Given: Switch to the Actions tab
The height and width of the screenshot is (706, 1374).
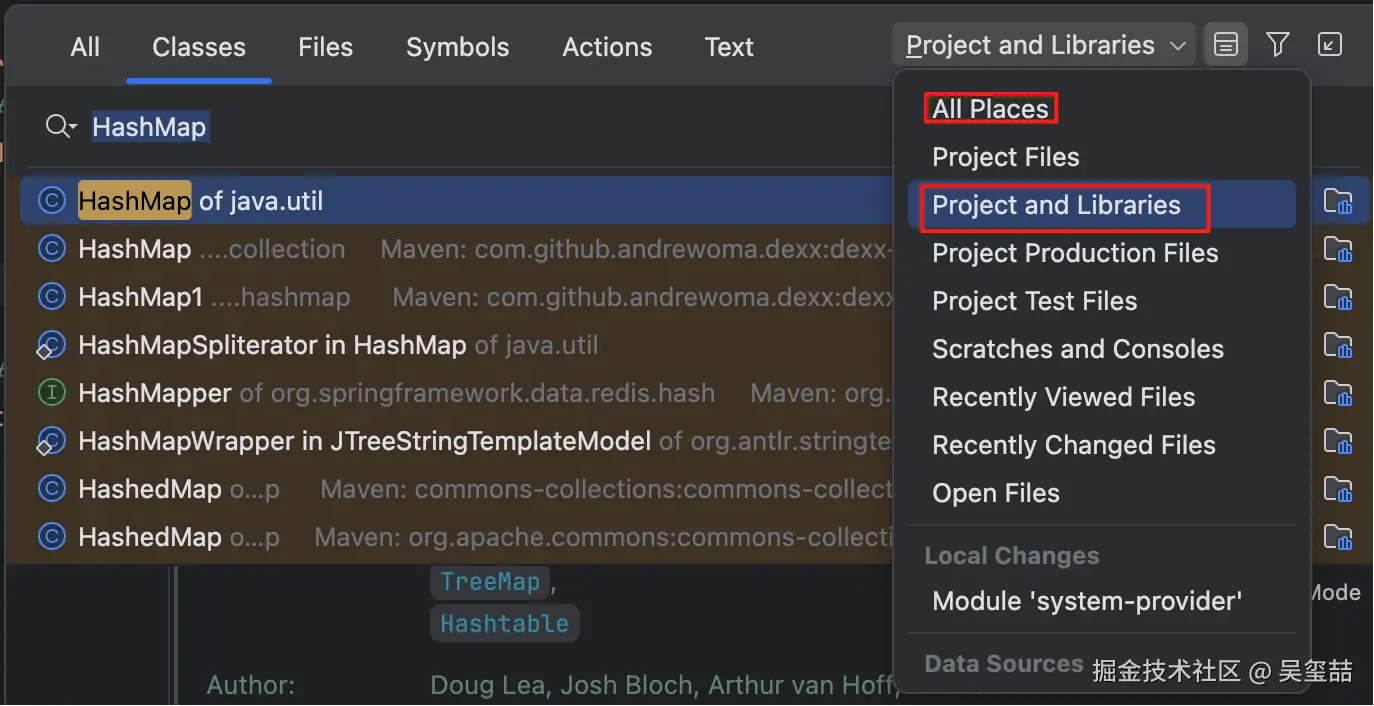Looking at the screenshot, I should click(607, 47).
